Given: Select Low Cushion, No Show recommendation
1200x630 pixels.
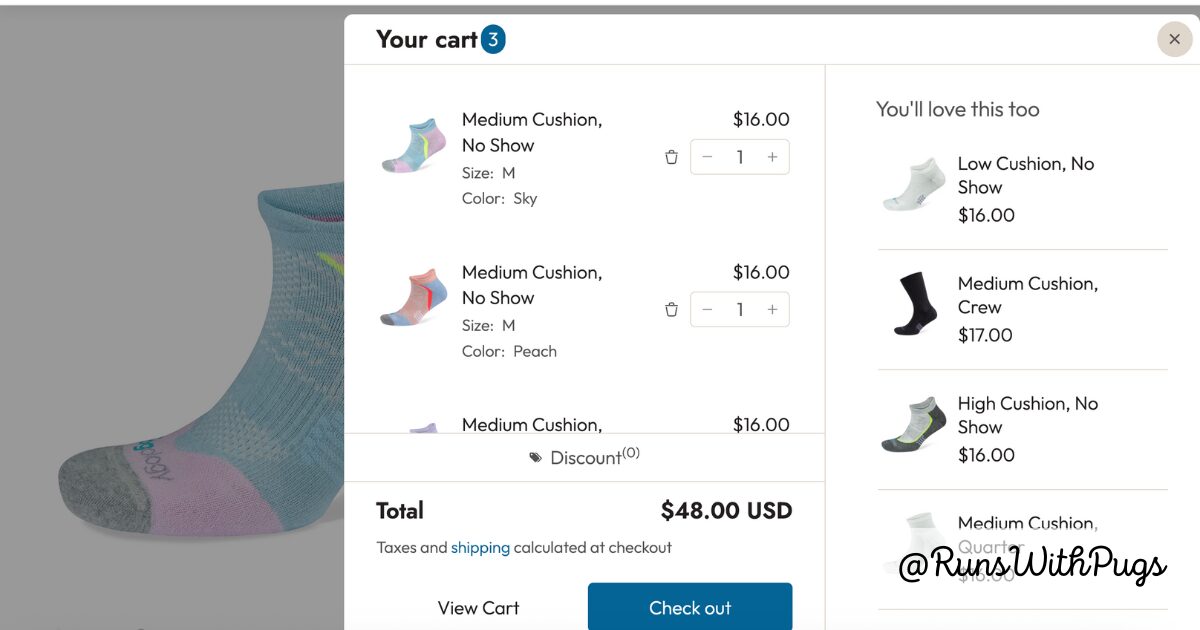Looking at the screenshot, I should point(1025,175).
